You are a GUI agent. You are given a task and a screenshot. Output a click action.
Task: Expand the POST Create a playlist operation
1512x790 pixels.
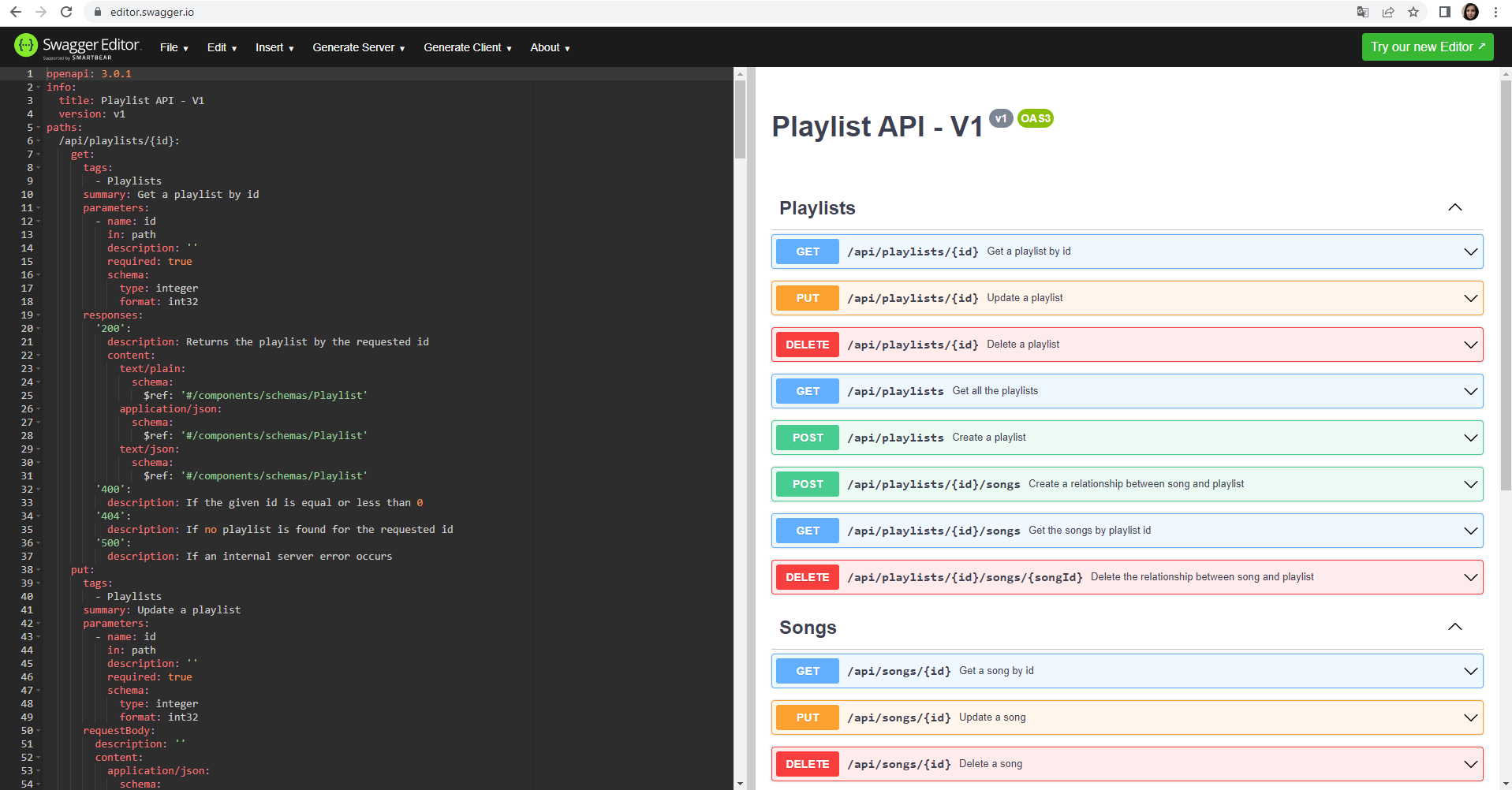[1470, 438]
